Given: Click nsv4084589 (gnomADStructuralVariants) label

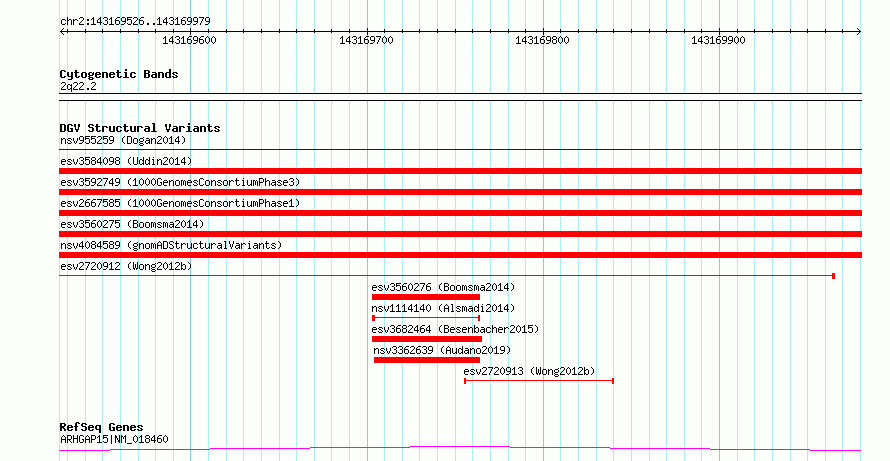Looking at the screenshot, I should click(171, 245).
